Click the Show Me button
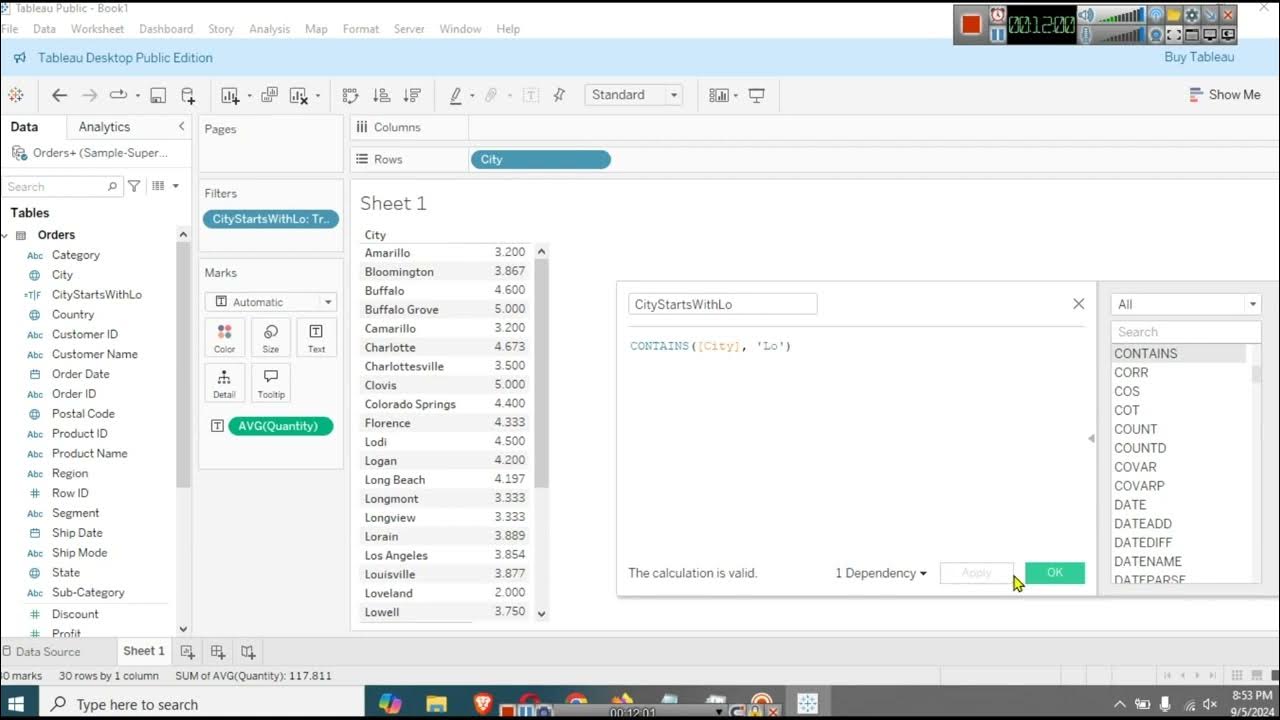 tap(1225, 95)
